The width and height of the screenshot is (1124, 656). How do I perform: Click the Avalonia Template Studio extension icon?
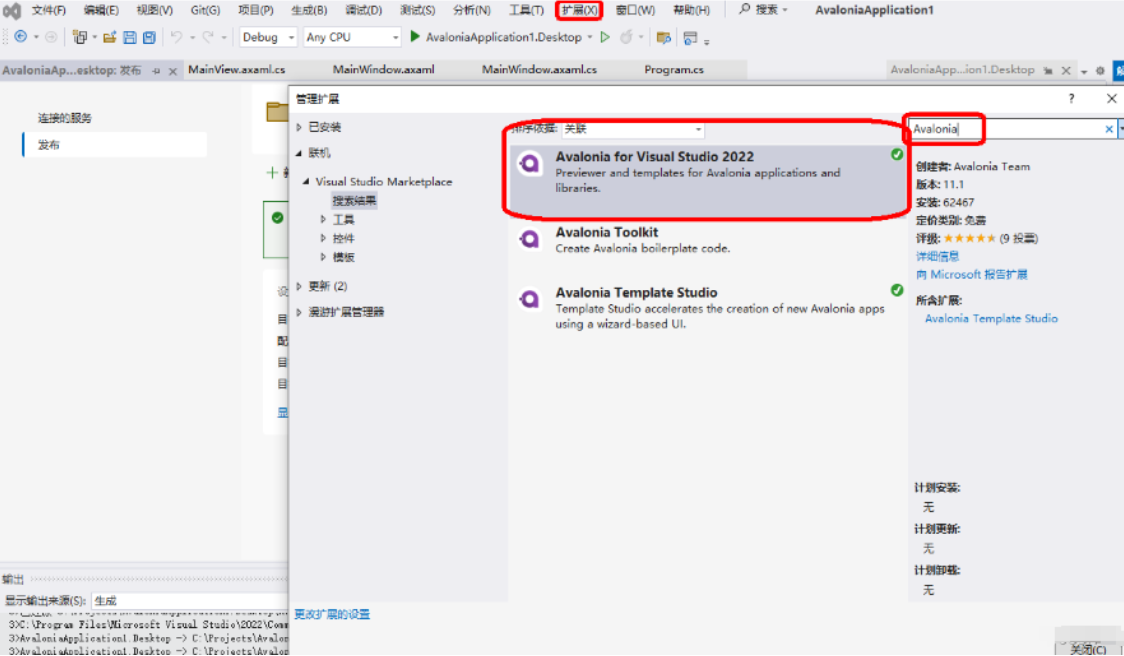(530, 299)
